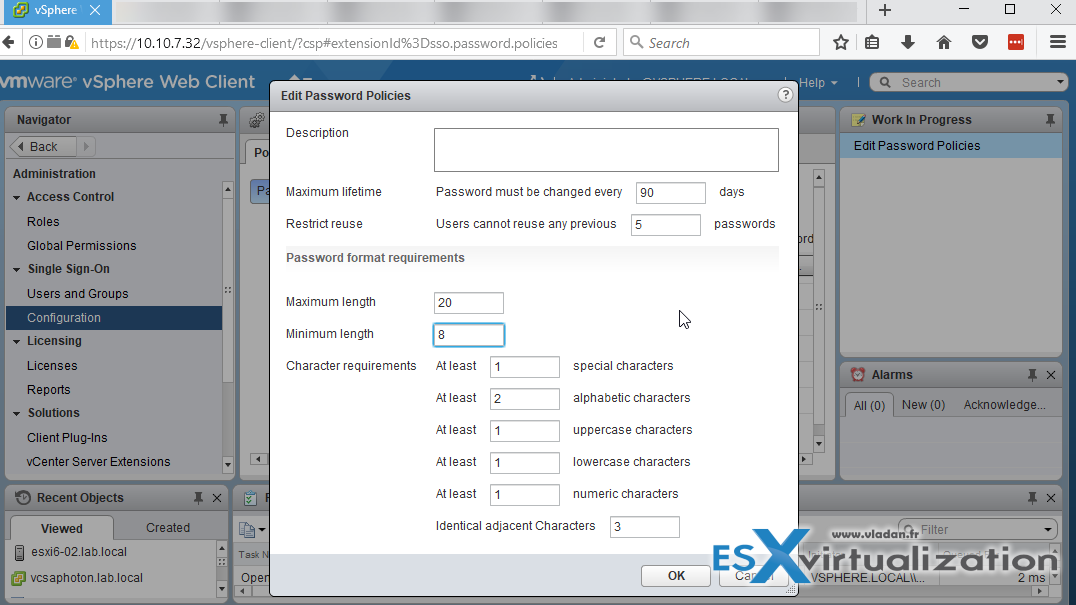Click the alphabetic characters count field
Screen dimensions: 1076x605
point(525,399)
